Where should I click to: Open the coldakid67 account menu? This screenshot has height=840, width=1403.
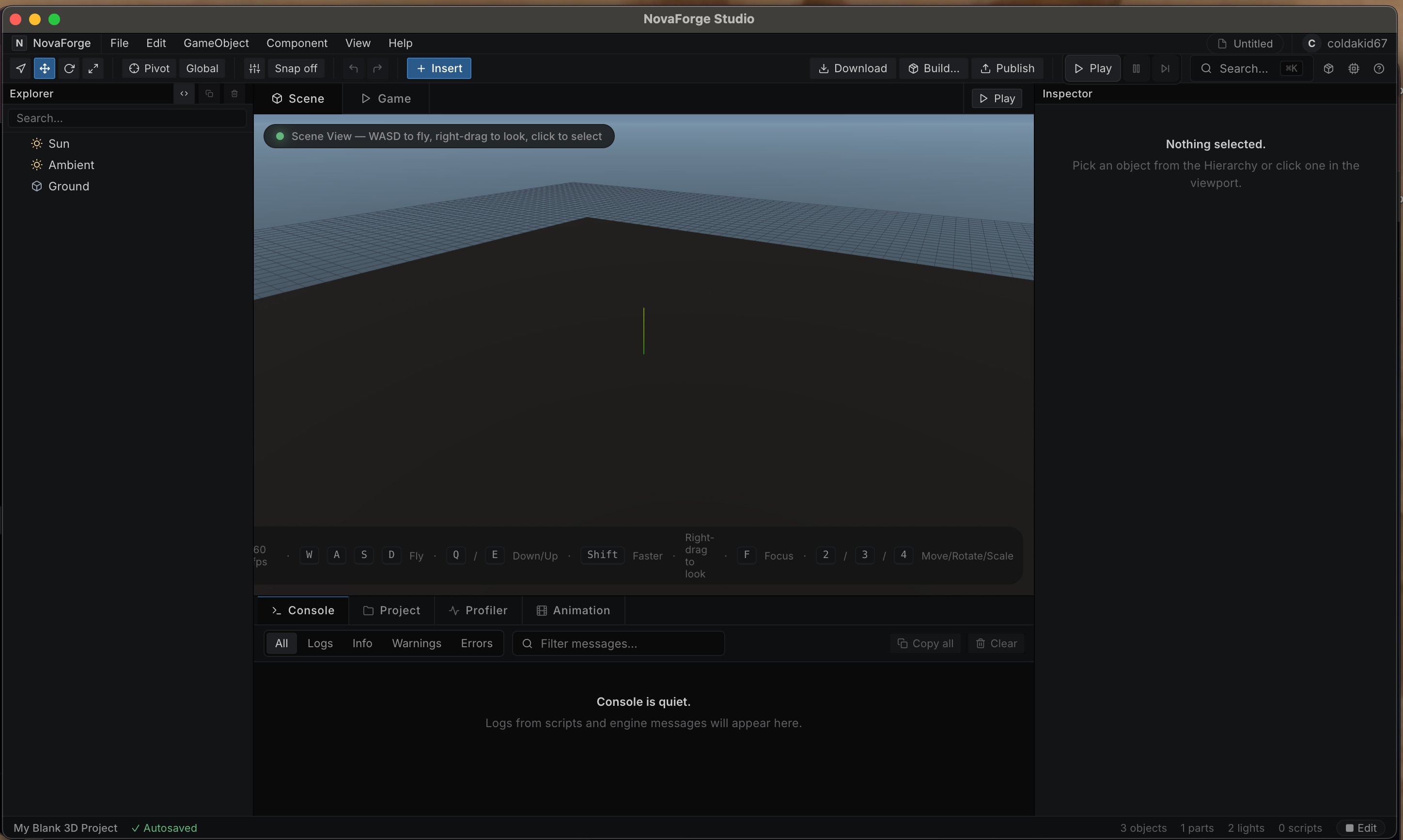coord(1346,44)
